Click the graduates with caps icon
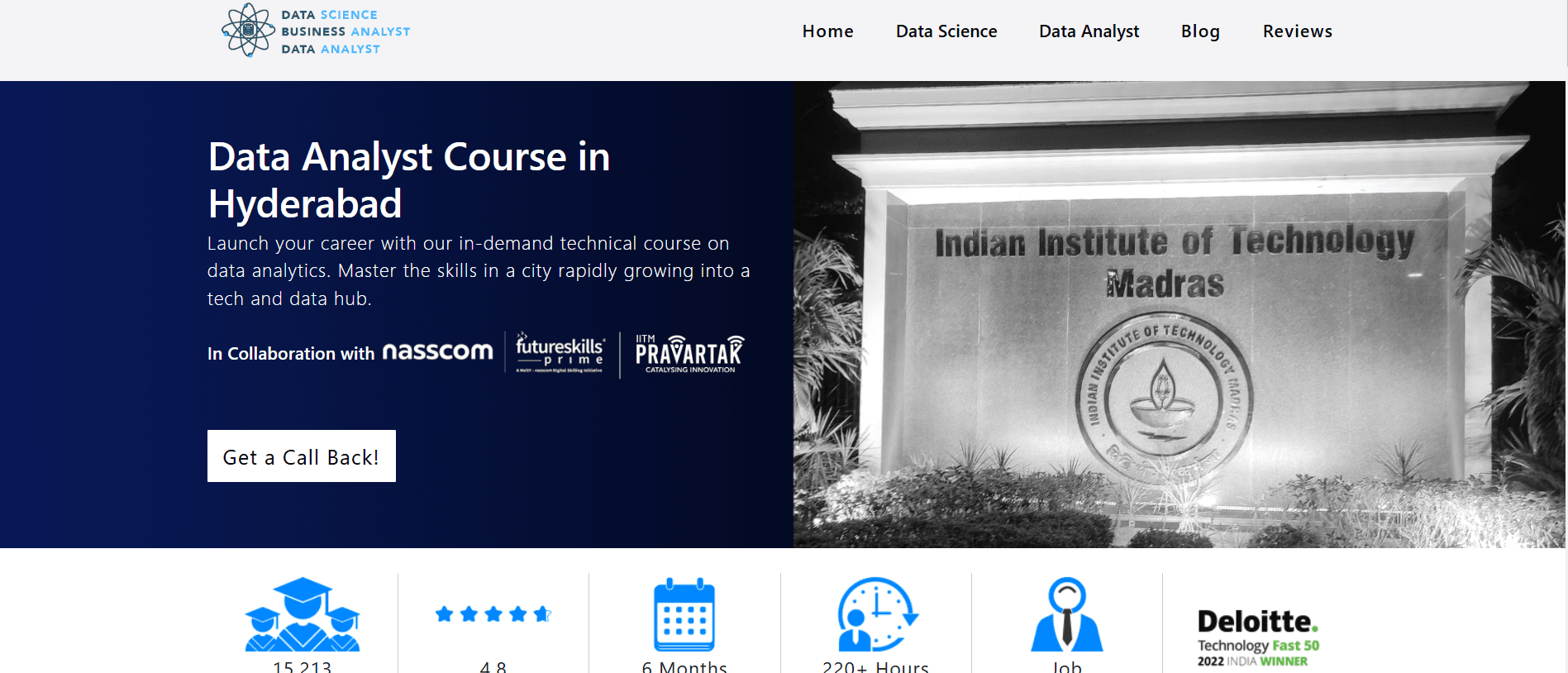Viewport: 1568px width, 673px height. 303,614
